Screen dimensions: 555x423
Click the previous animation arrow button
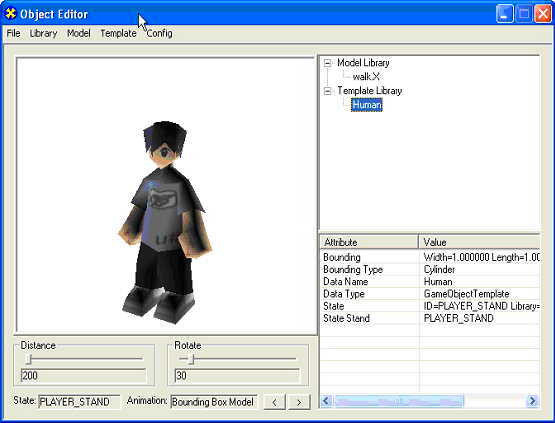point(274,402)
